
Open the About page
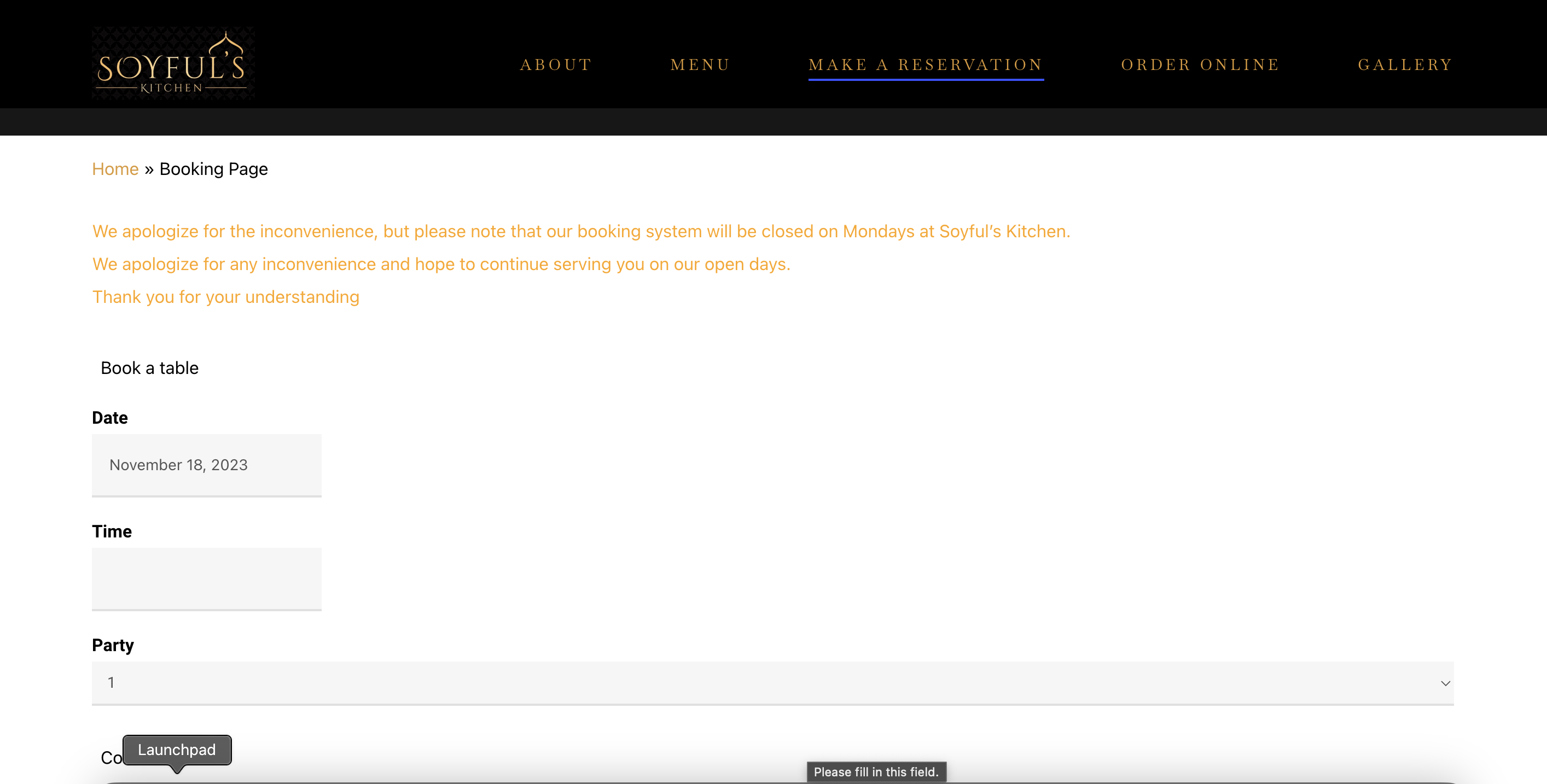[x=556, y=65]
